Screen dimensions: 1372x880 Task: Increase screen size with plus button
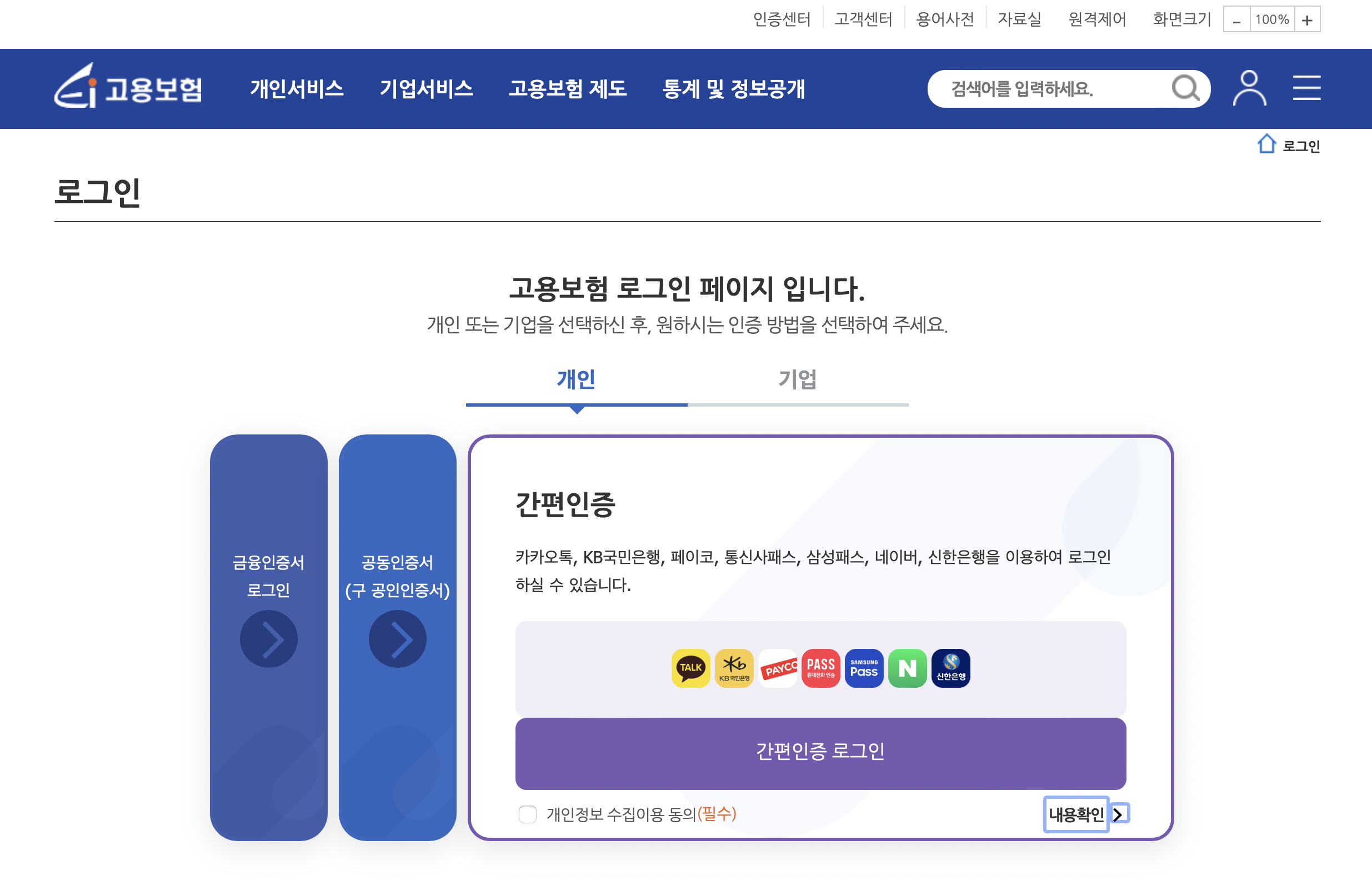[1307, 20]
